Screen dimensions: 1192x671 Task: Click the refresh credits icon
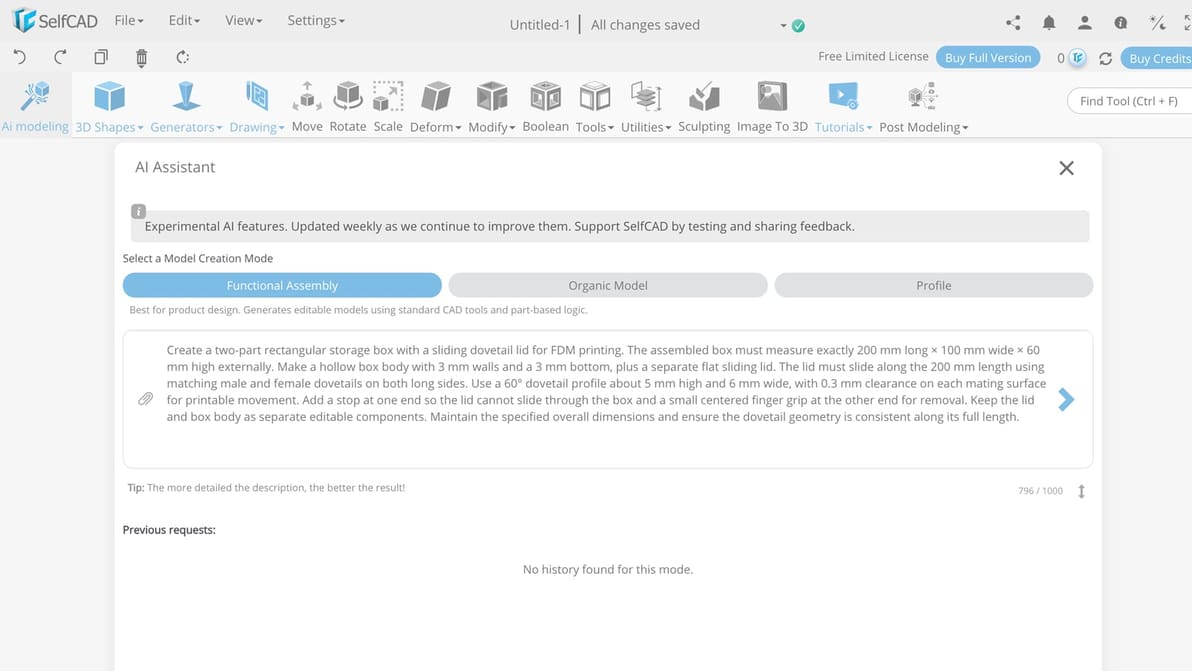pyautogui.click(x=1105, y=59)
